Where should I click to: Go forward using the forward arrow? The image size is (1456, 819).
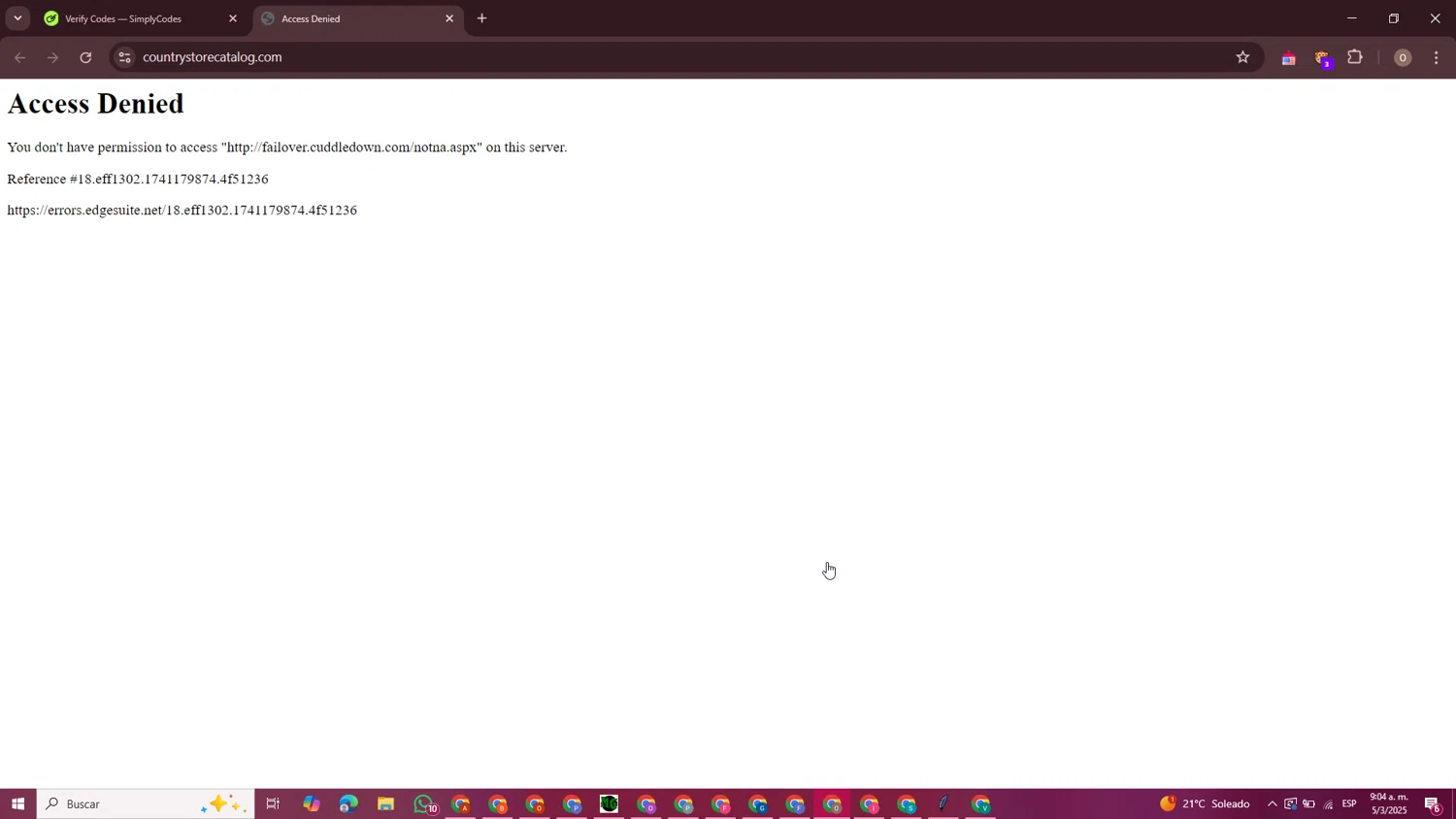tap(52, 57)
